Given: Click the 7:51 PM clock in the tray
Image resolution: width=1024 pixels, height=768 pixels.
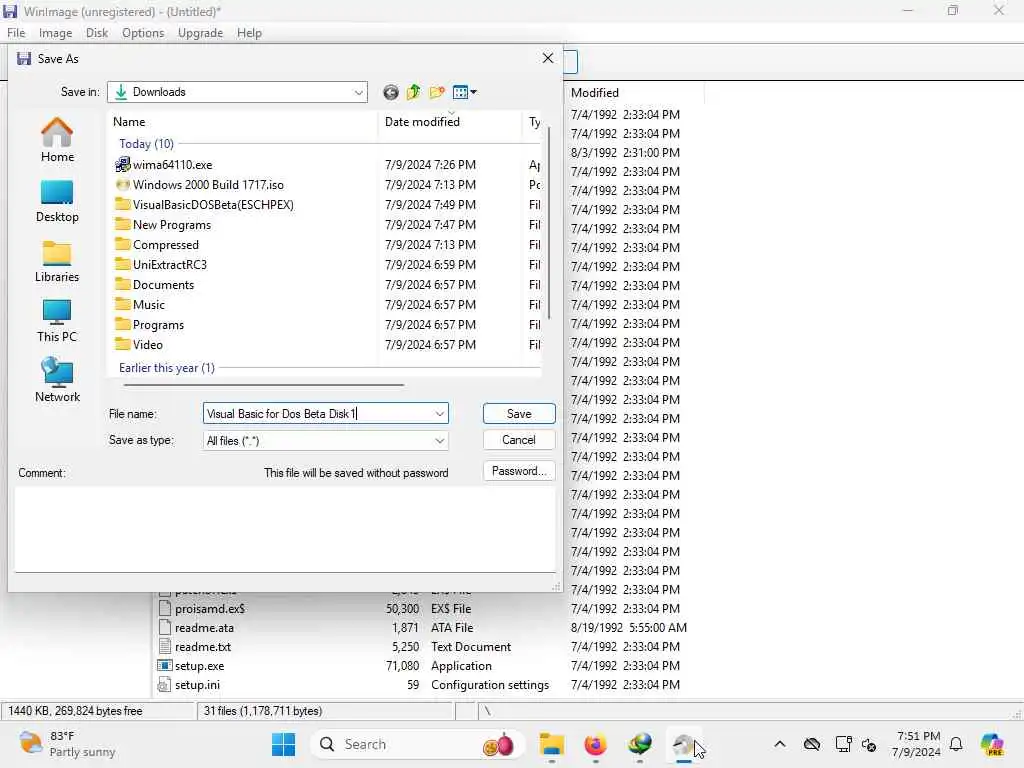Looking at the screenshot, I should [918, 736].
